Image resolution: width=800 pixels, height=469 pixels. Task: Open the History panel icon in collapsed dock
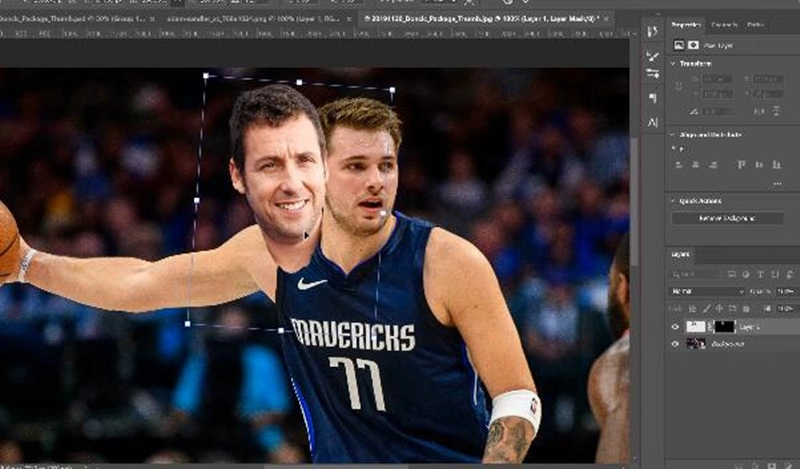[652, 32]
